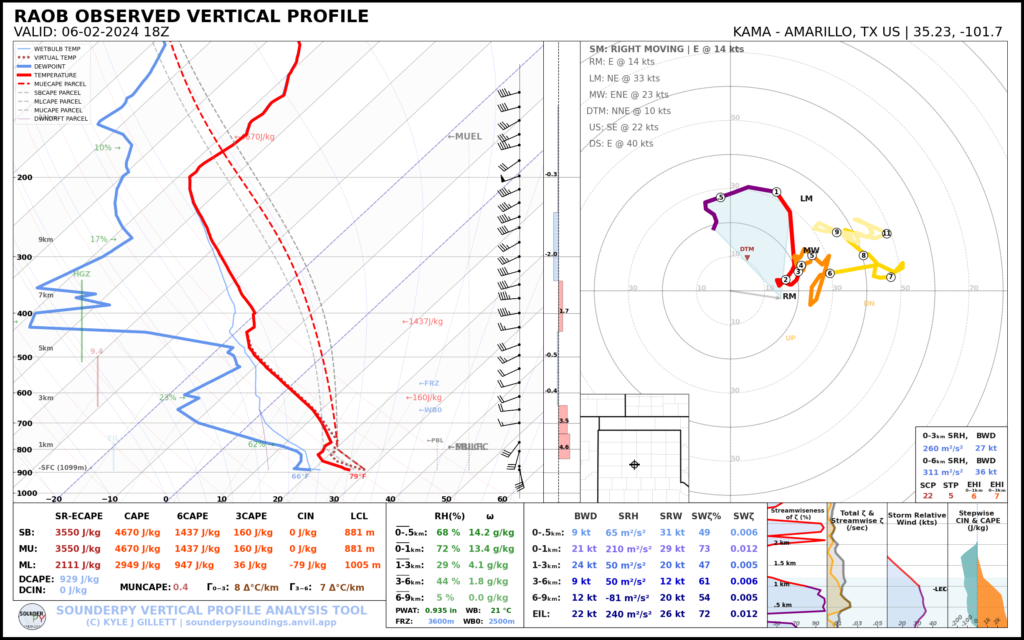1024x640 pixels.
Task: Click the DTM triangle marker on hodograph
Action: [x=747, y=258]
